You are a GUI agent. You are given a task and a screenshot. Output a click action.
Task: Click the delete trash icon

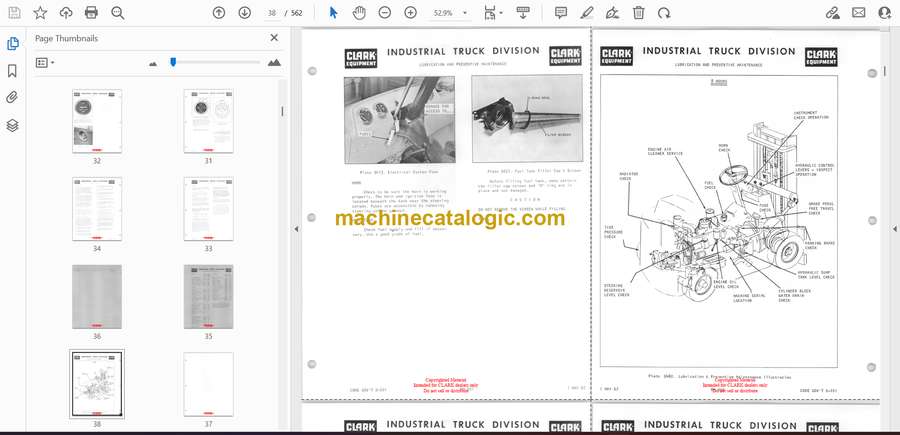pyautogui.click(x=638, y=13)
